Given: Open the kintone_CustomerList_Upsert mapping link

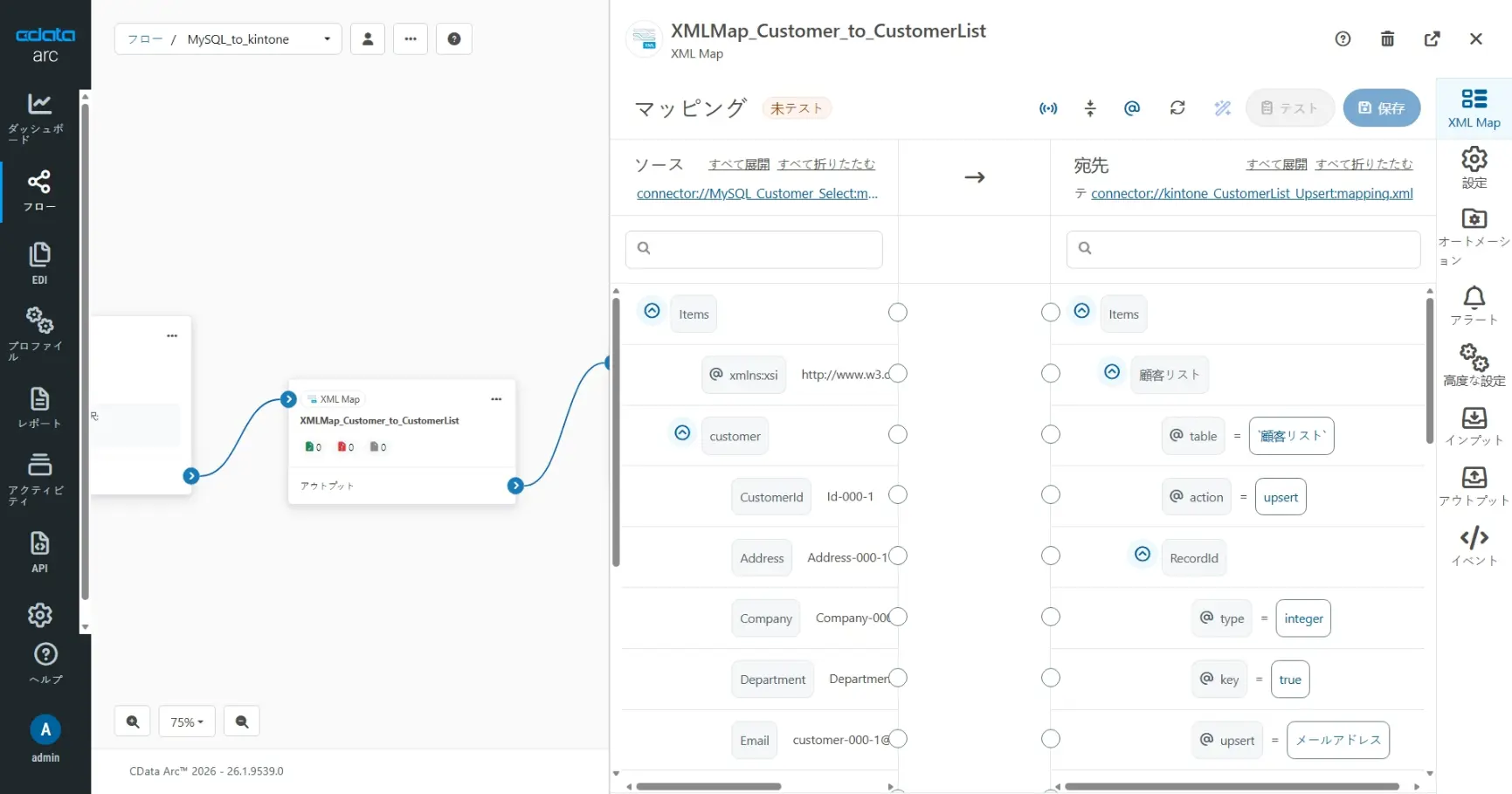Looking at the screenshot, I should (1252, 194).
